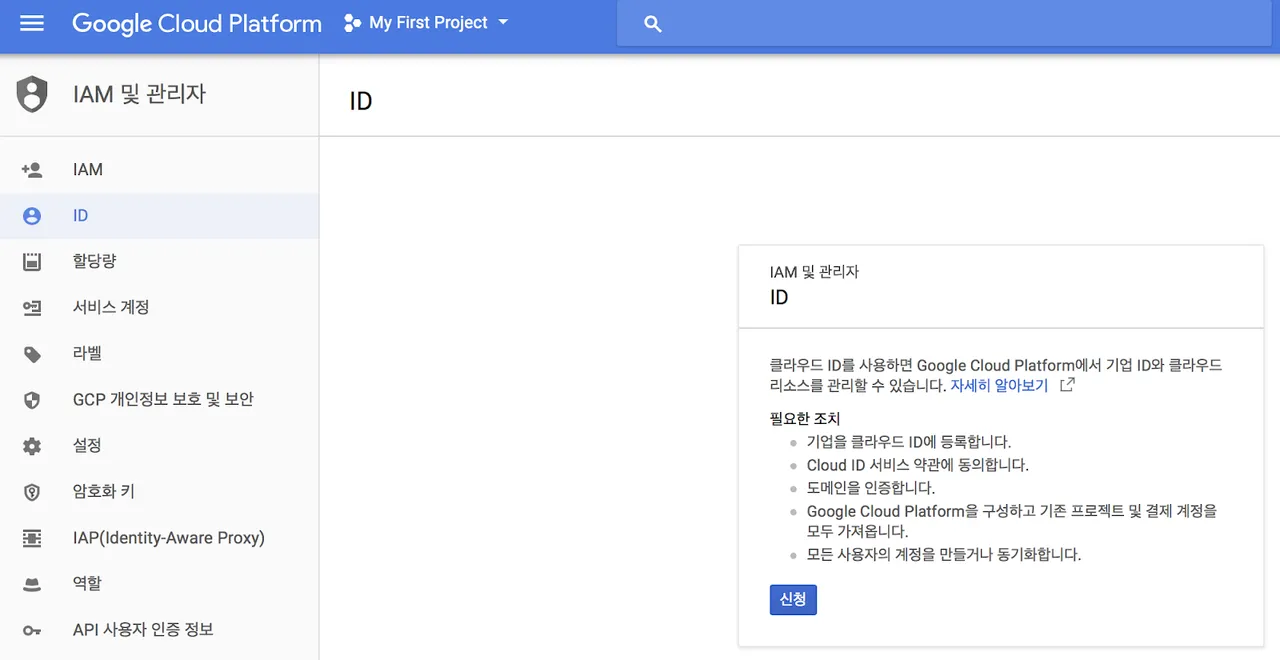Screen dimensions: 1280x660
Task: Click the card subtitle 'IAM 및 관리자'
Action: (814, 272)
